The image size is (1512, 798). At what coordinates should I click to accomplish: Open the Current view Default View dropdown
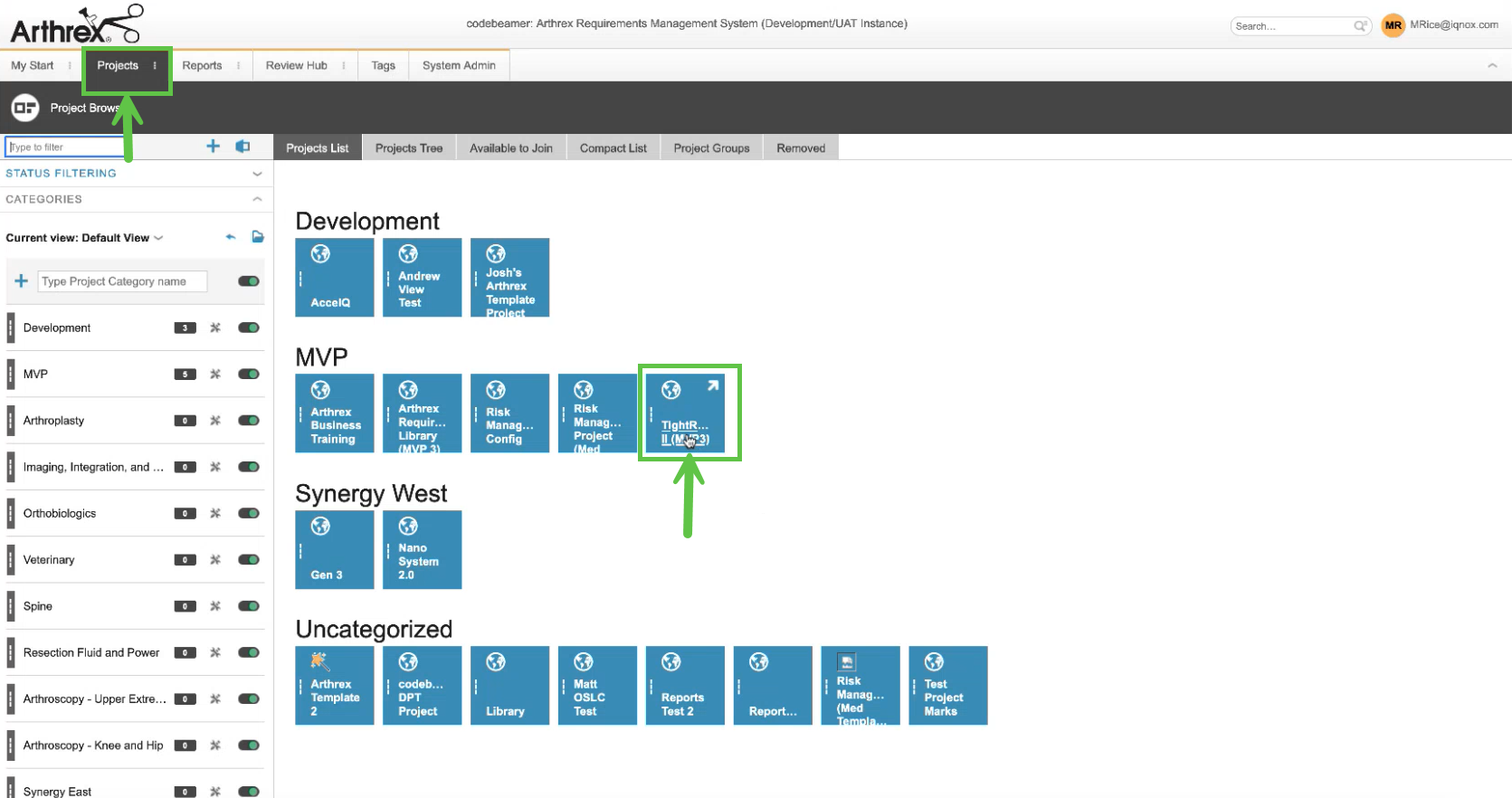click(x=85, y=238)
